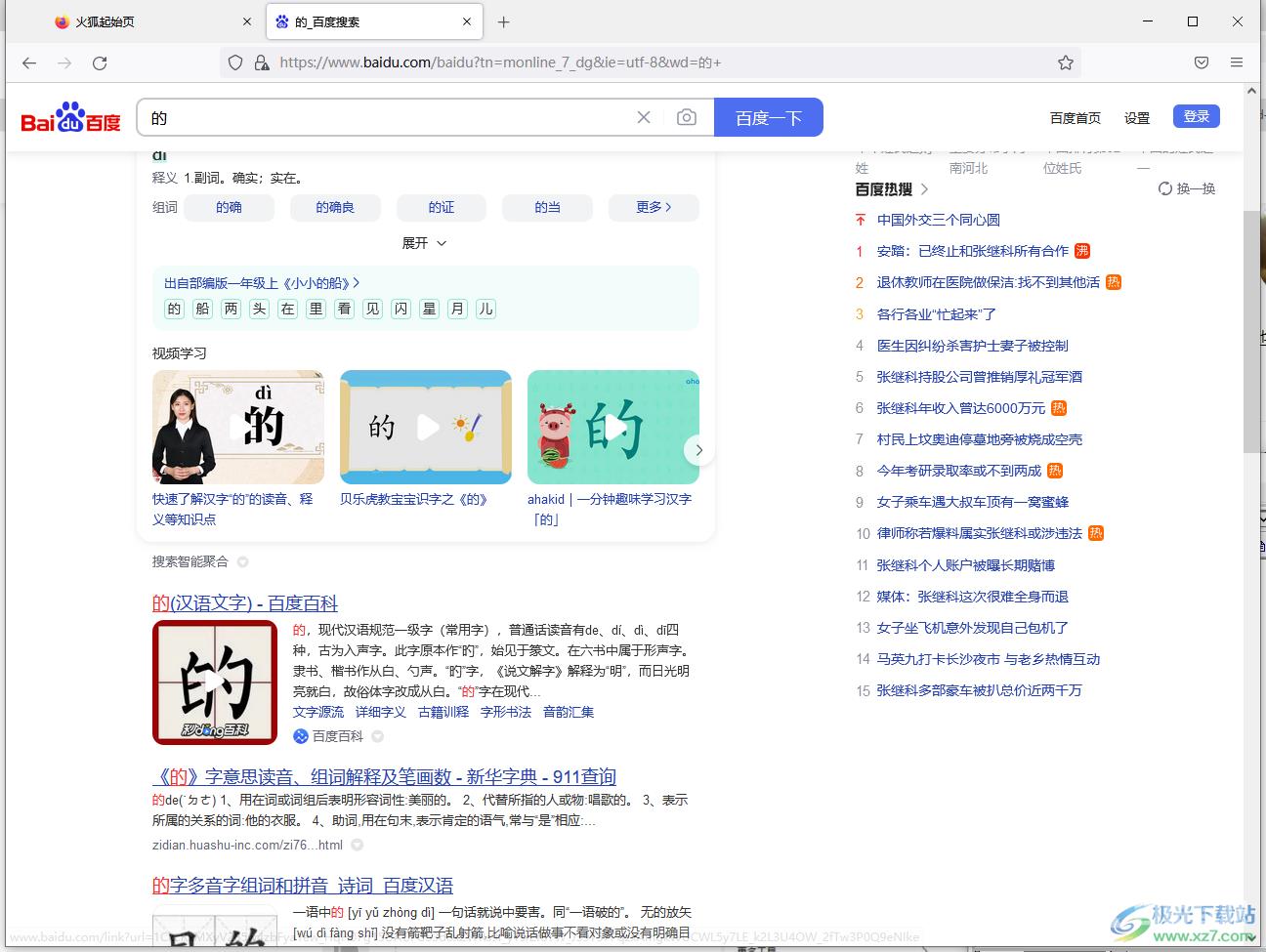Clear the search box with X icon

(644, 117)
